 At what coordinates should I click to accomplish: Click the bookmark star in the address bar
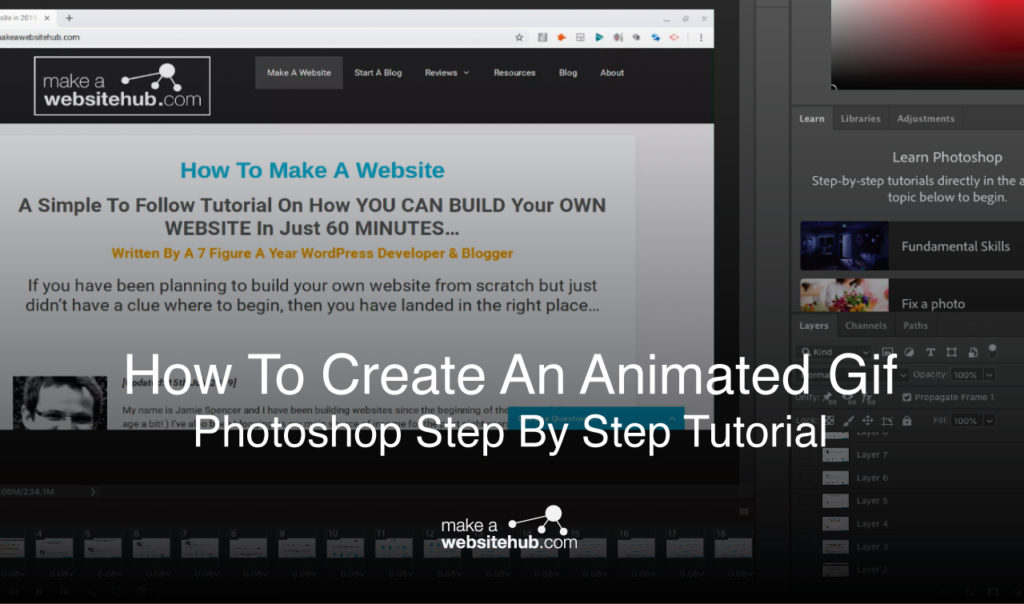coord(518,37)
